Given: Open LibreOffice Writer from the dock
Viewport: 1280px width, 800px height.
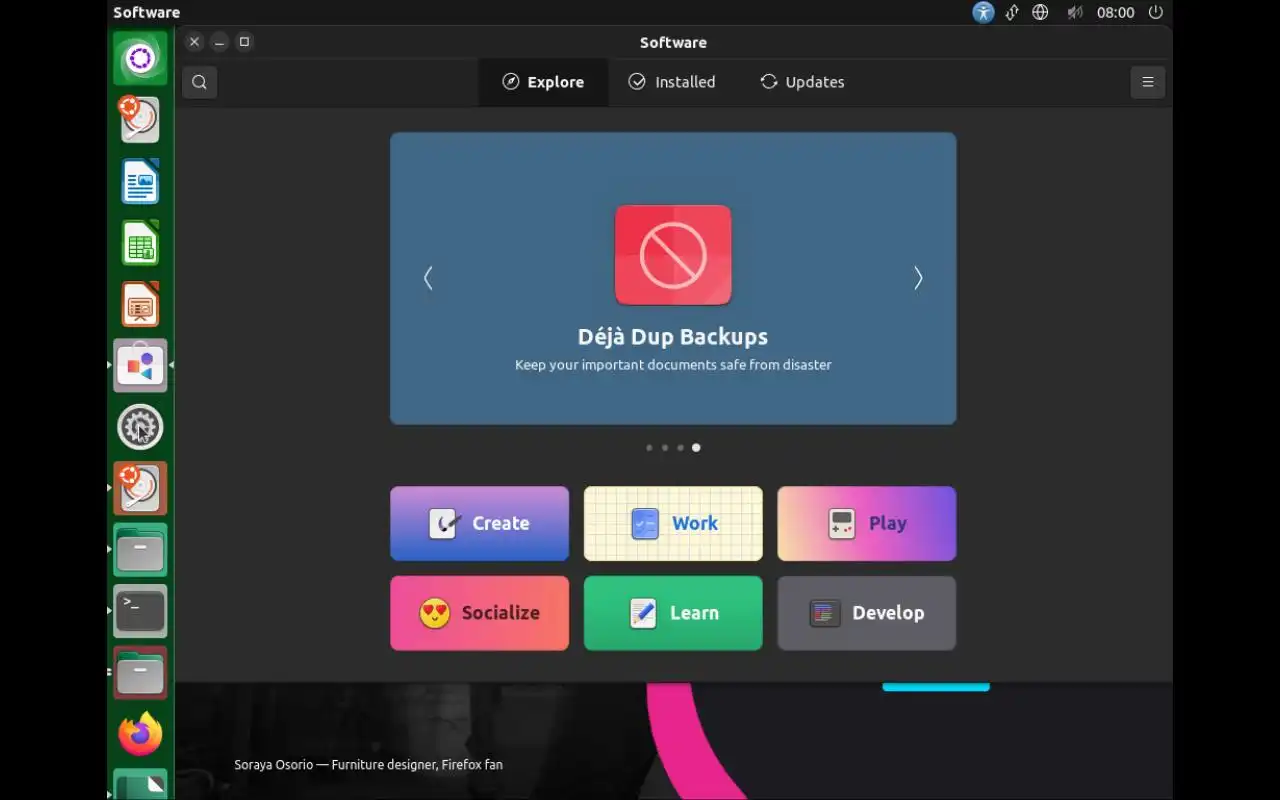Looking at the screenshot, I should click(140, 182).
